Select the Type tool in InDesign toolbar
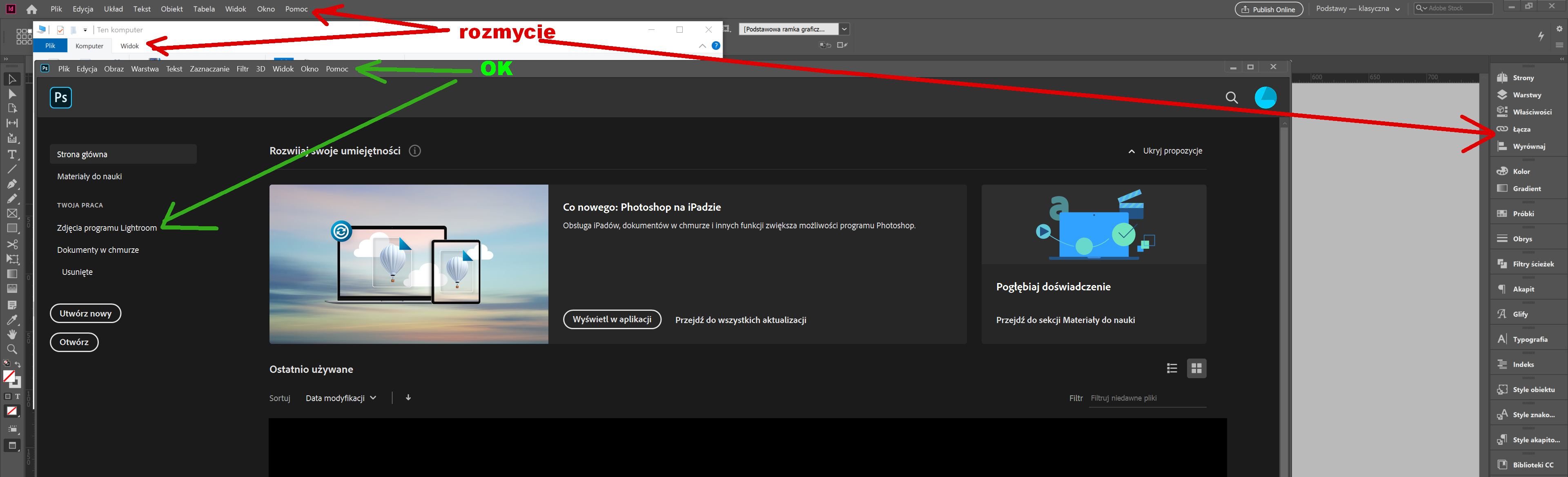The width and height of the screenshot is (1568, 477). (11, 154)
